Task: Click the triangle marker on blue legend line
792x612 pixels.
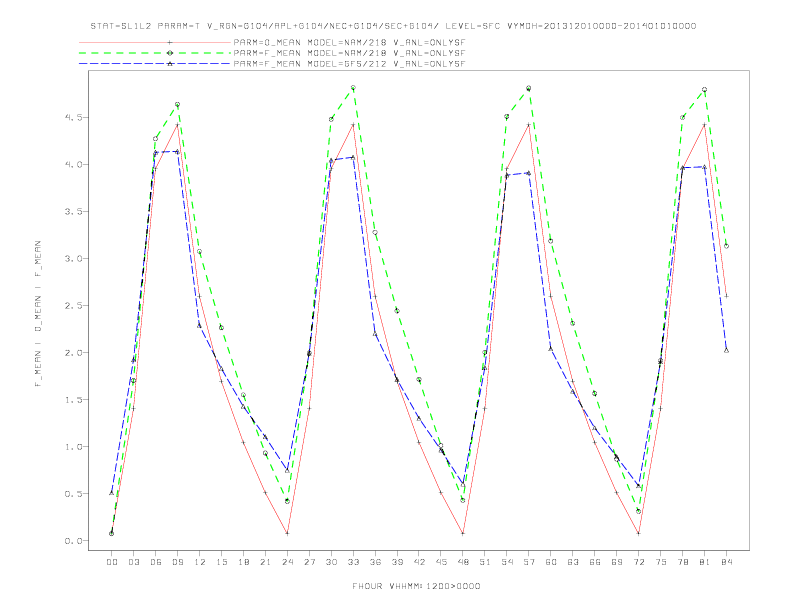Action: click(x=170, y=64)
